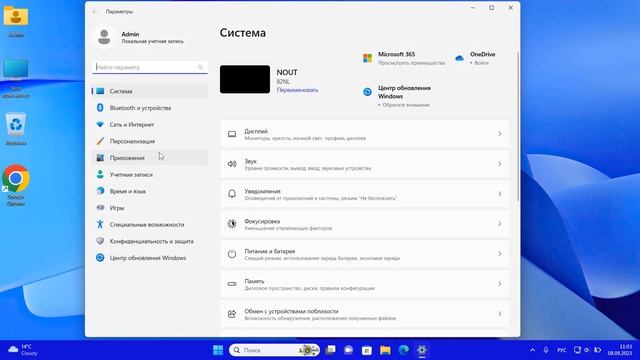Go to Сеть и Интернет settings
640x360 pixels.
[150, 124]
